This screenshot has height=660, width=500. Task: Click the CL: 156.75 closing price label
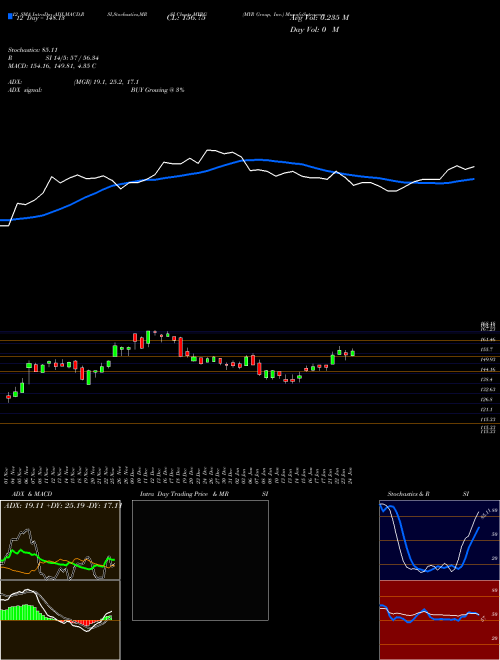pyautogui.click(x=186, y=18)
